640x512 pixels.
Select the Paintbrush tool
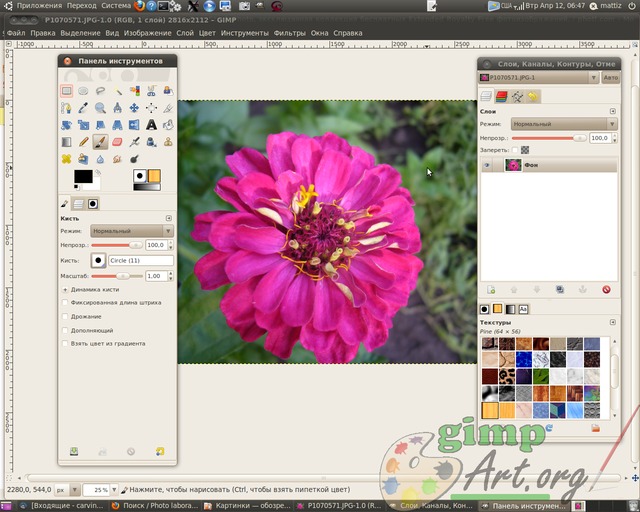tap(100, 142)
